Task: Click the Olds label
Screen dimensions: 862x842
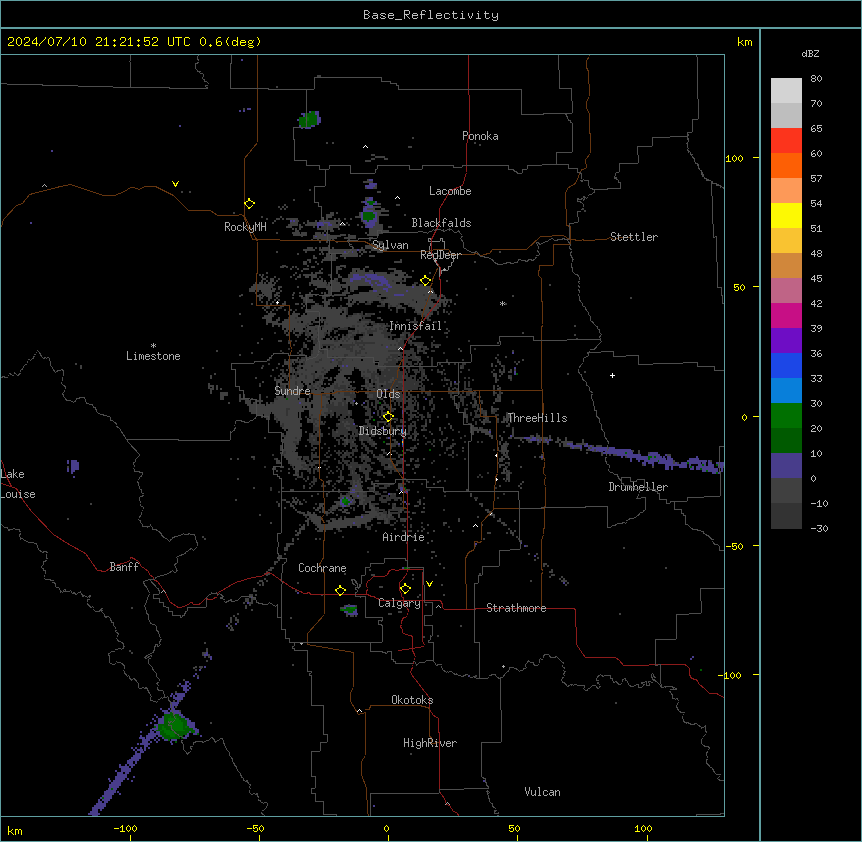Action: 388,394
